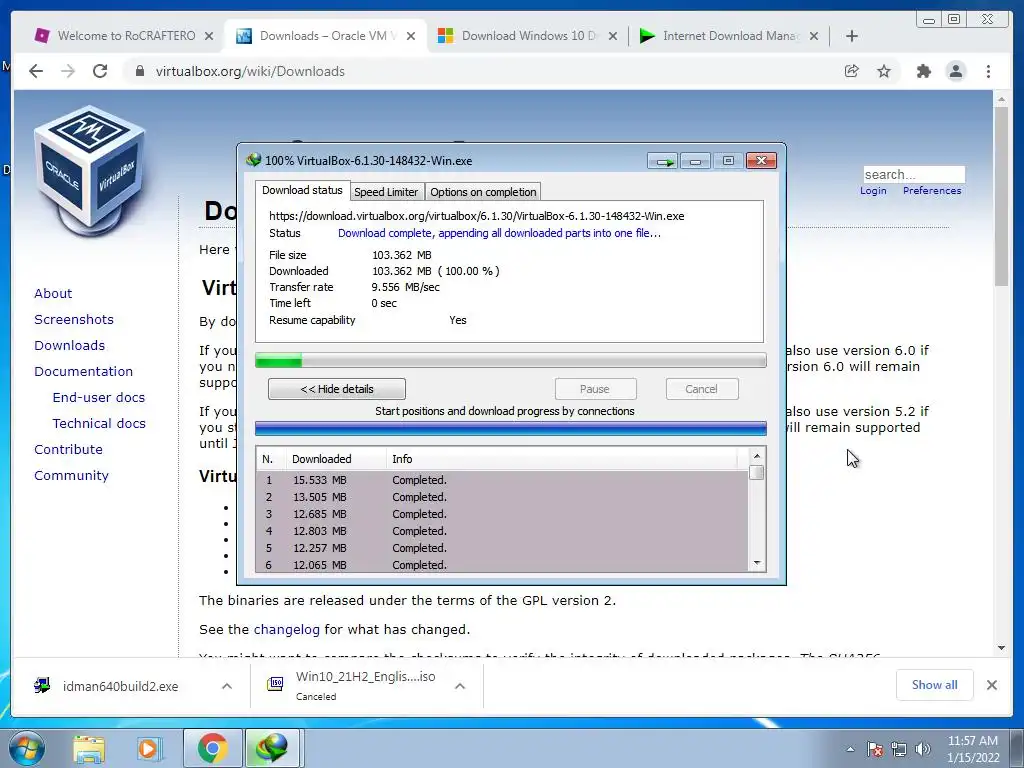Click the browser back arrow

tap(36, 71)
